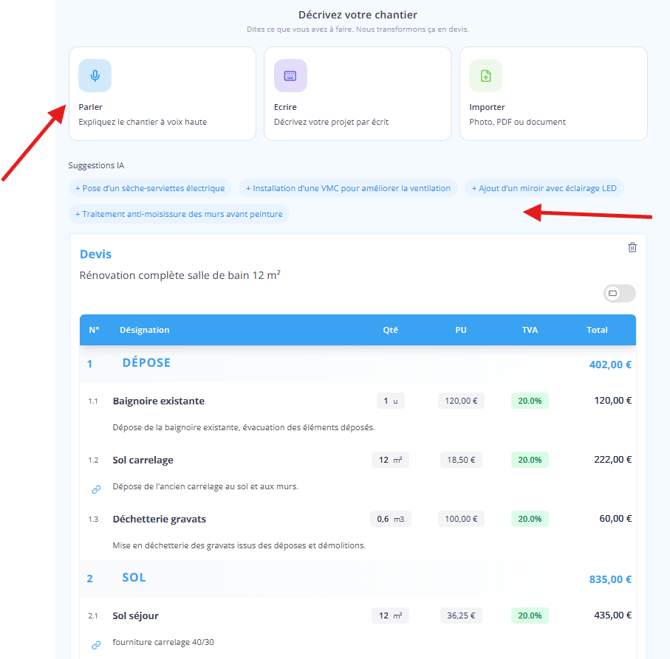Add the LED mirror suggestion chip
The height and width of the screenshot is (659, 670).
click(x=545, y=188)
